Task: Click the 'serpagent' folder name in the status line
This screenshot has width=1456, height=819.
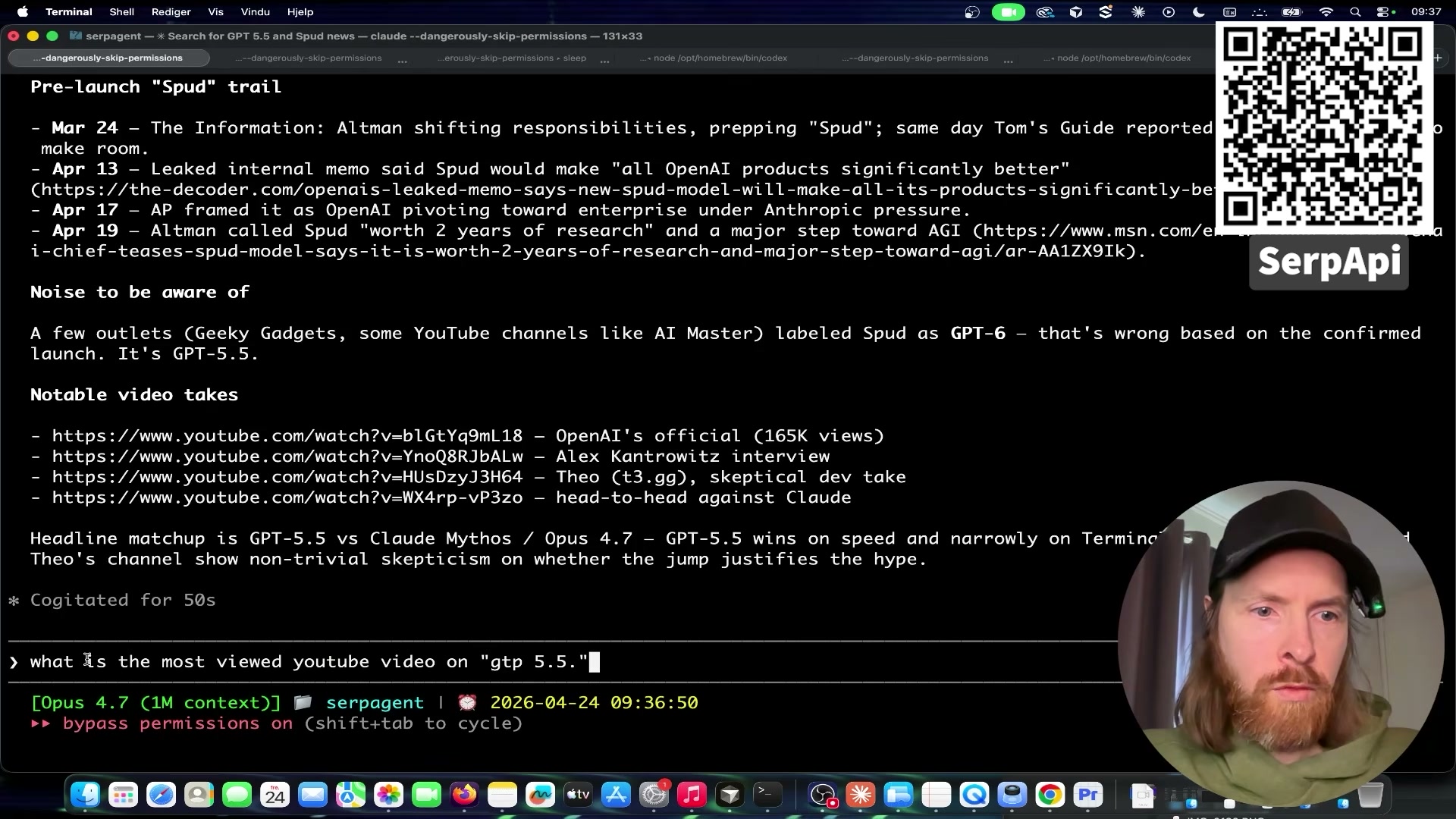Action: pos(375,703)
